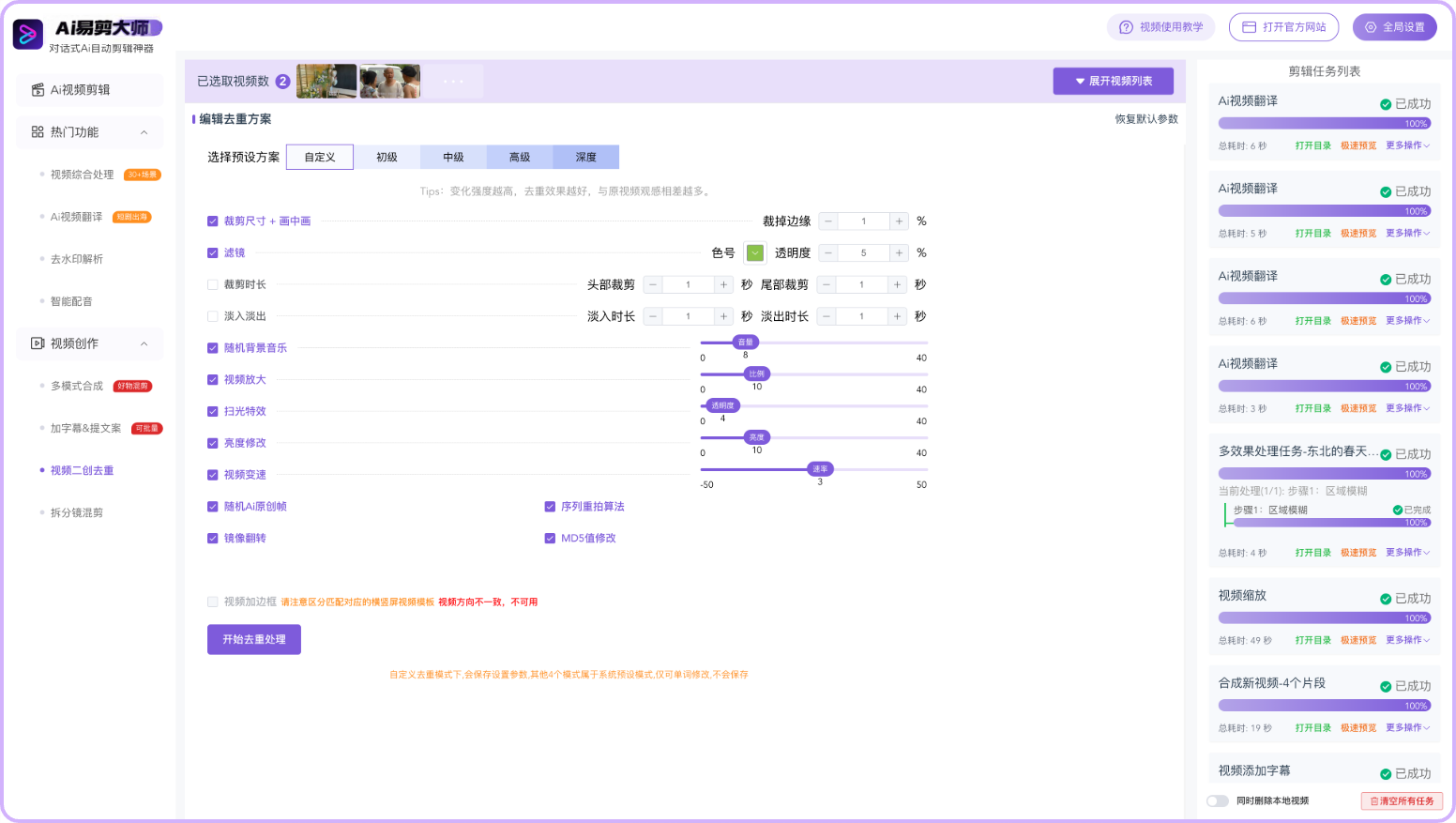Select the 初级 preset tab
The width and height of the screenshot is (1456, 823).
click(x=387, y=158)
